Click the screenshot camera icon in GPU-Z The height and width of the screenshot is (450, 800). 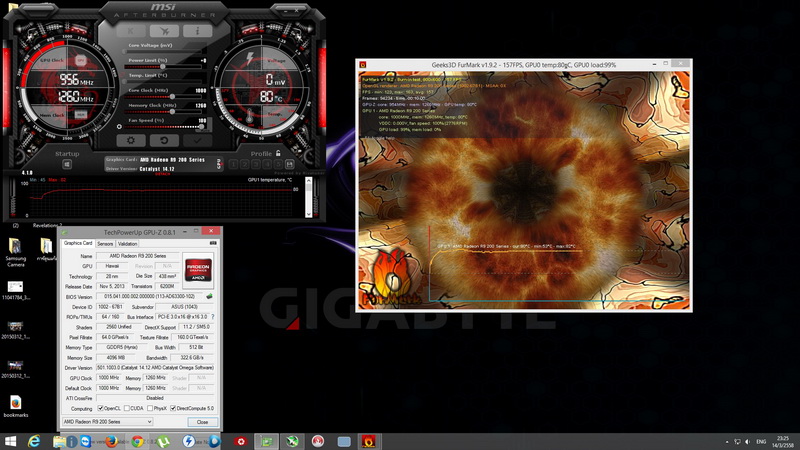pyautogui.click(x=213, y=243)
